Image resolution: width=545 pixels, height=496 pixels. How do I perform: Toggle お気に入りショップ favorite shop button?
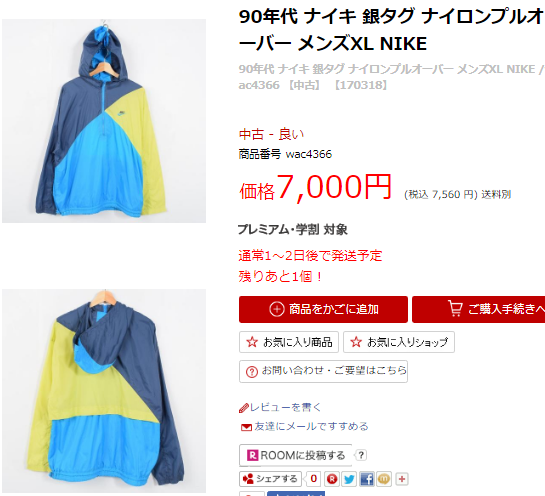pos(399,342)
